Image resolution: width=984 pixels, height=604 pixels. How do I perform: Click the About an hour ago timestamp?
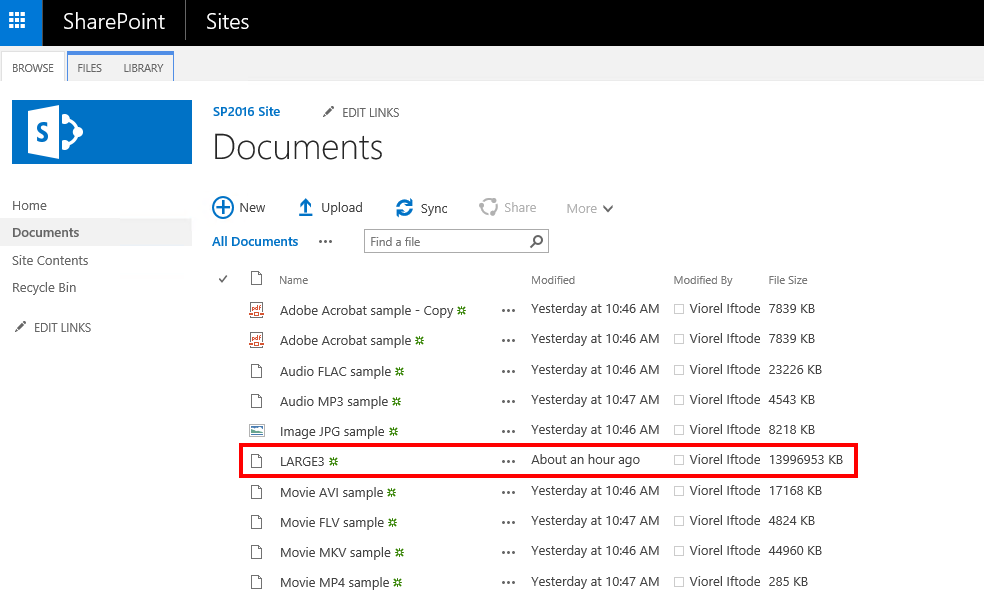(586, 460)
